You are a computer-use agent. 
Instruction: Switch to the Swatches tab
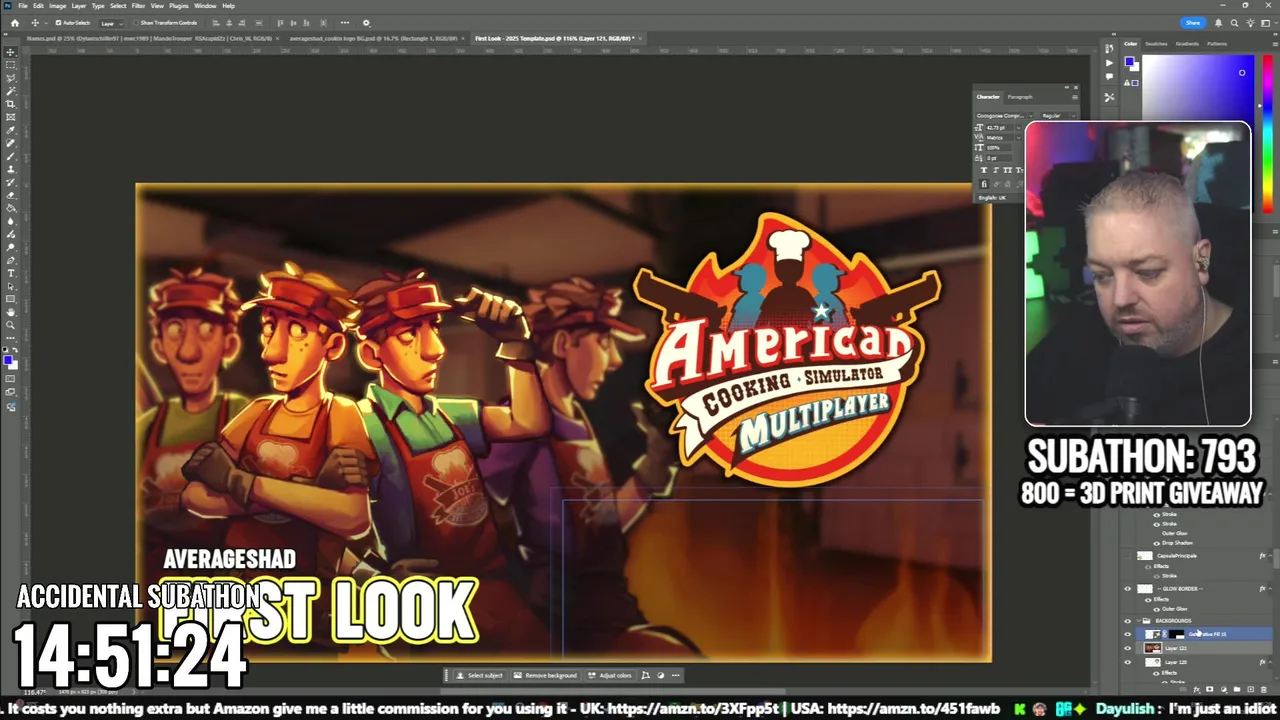coord(1156,44)
